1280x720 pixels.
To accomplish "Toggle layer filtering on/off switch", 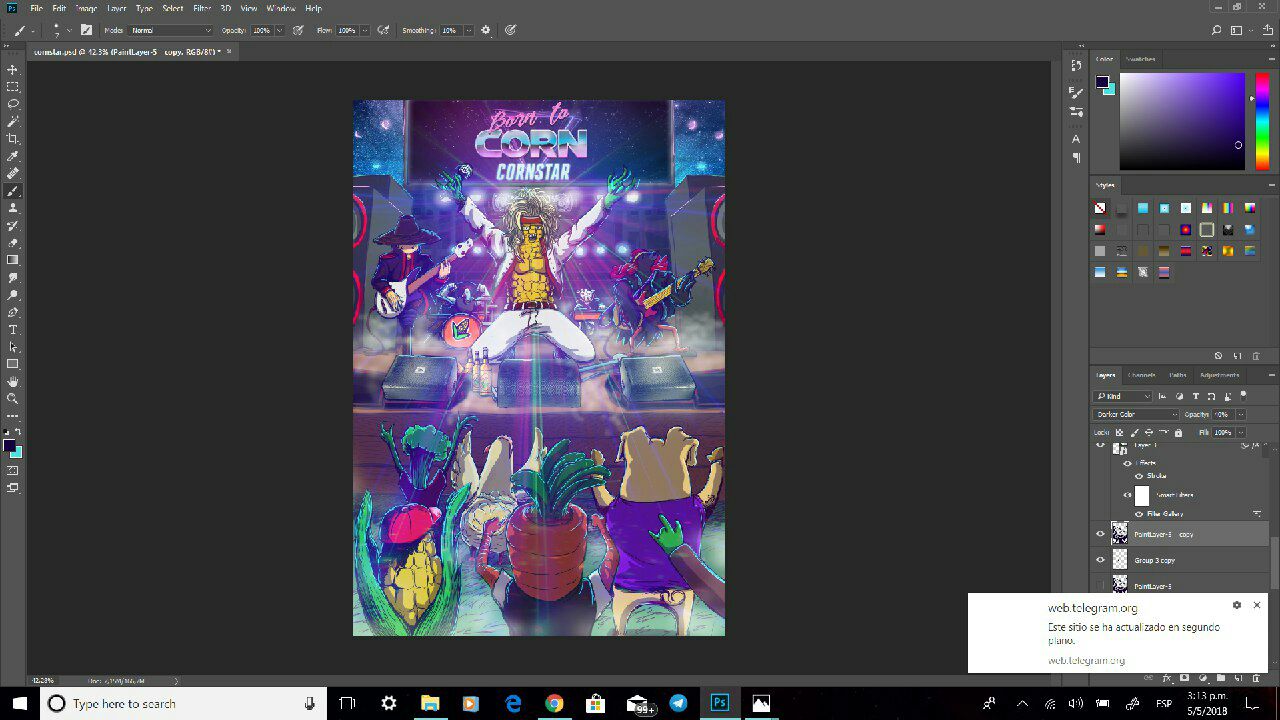I will click(1243, 396).
